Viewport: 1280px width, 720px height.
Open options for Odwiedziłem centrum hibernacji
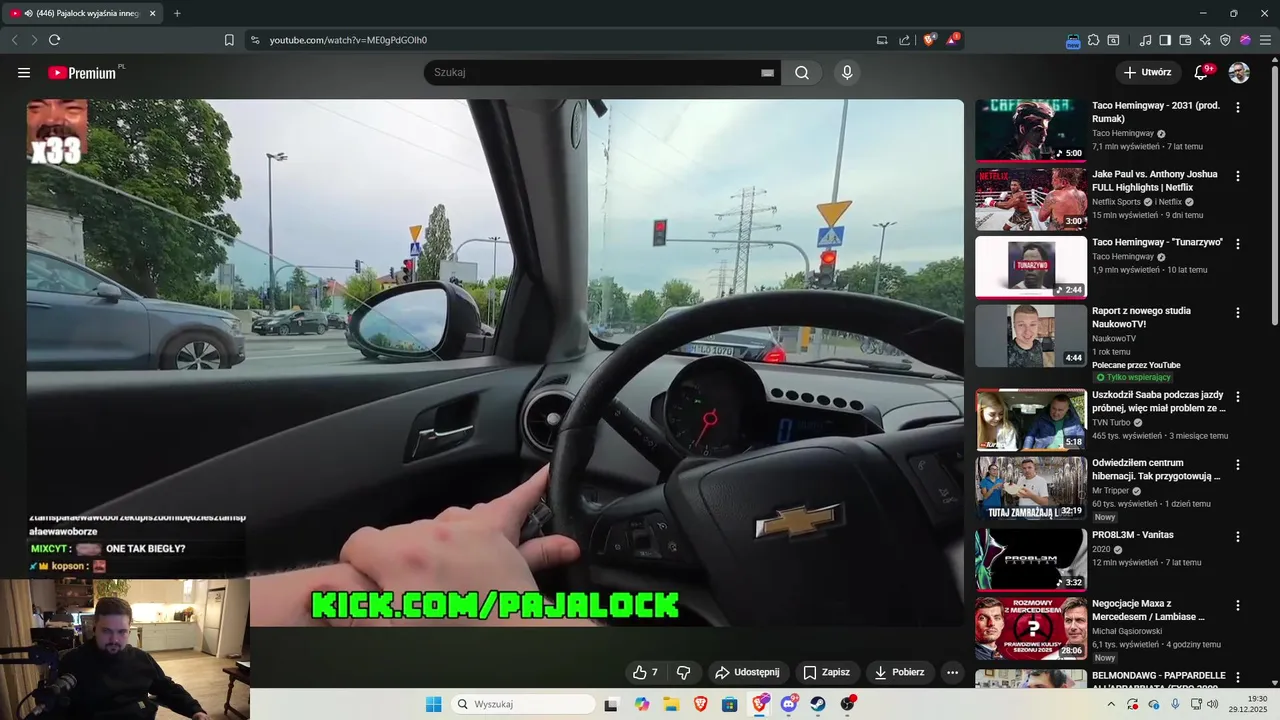(1238, 465)
